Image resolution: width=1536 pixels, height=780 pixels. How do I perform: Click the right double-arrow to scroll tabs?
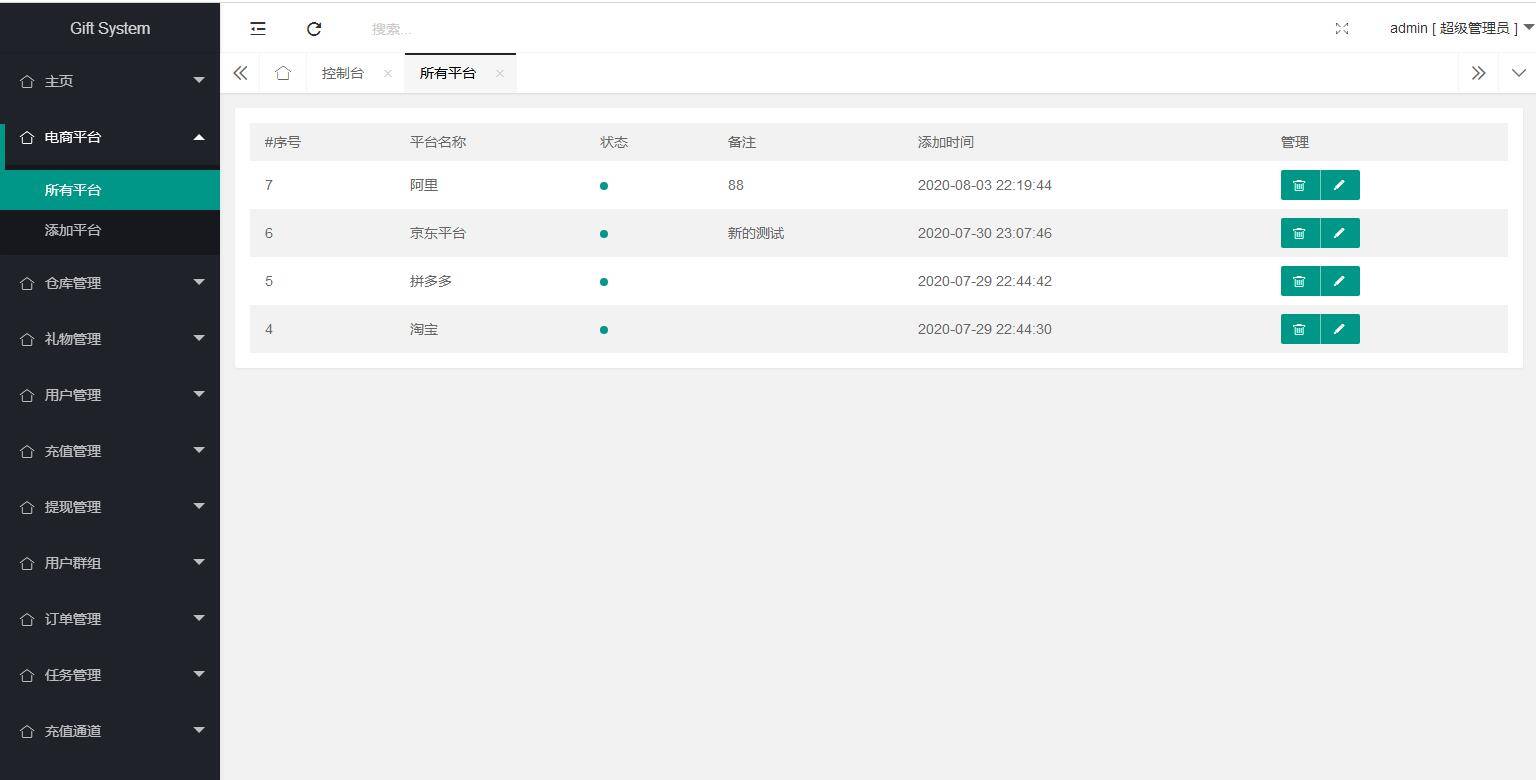coord(1479,72)
